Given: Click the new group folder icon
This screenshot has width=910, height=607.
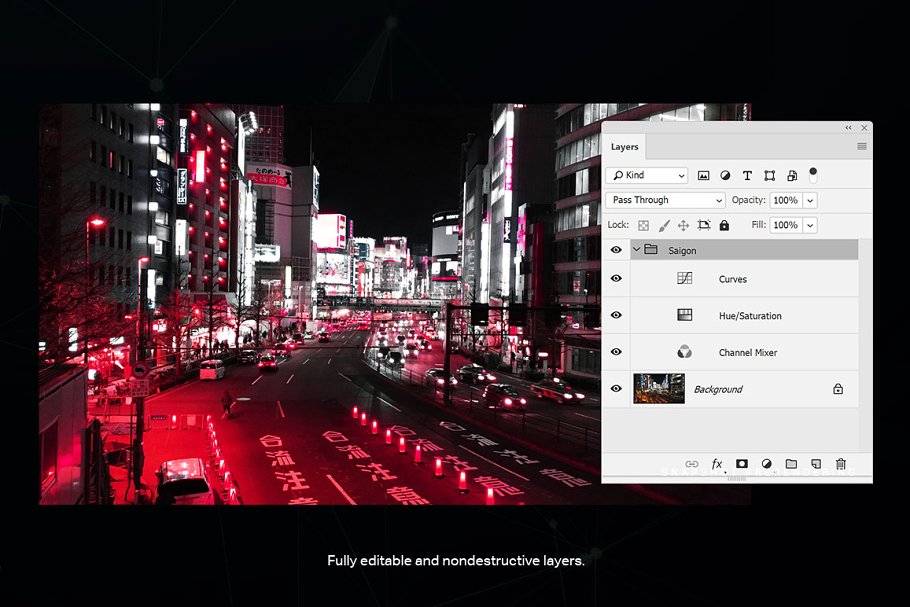Looking at the screenshot, I should pos(791,463).
